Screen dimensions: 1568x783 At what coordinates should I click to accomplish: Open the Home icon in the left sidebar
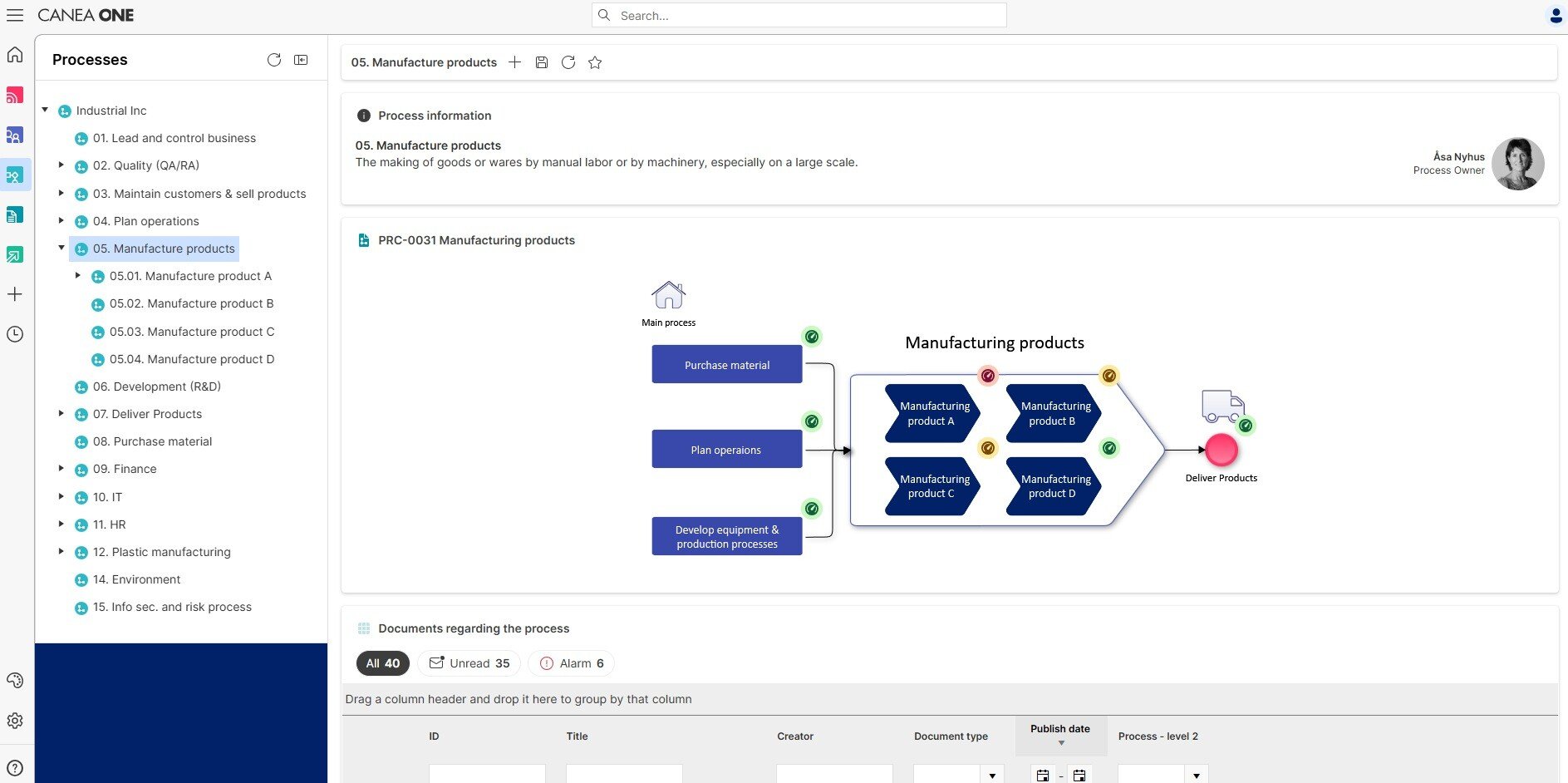tap(15, 54)
